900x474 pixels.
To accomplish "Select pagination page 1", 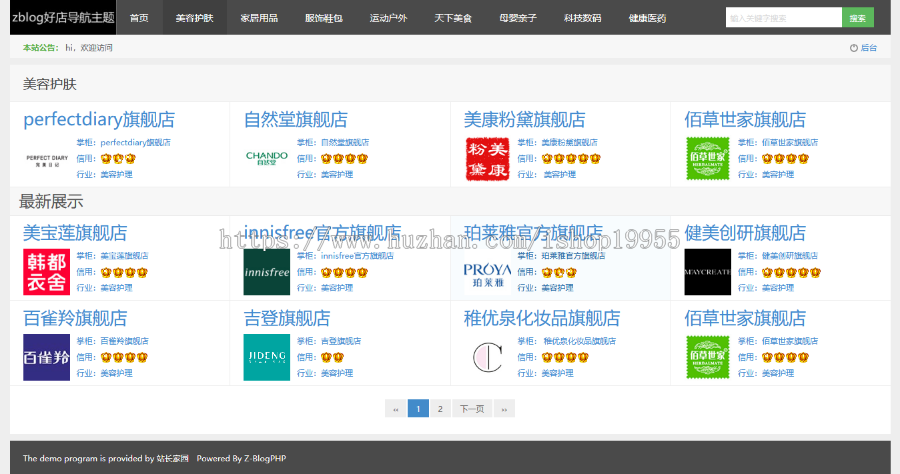I will [x=418, y=409].
